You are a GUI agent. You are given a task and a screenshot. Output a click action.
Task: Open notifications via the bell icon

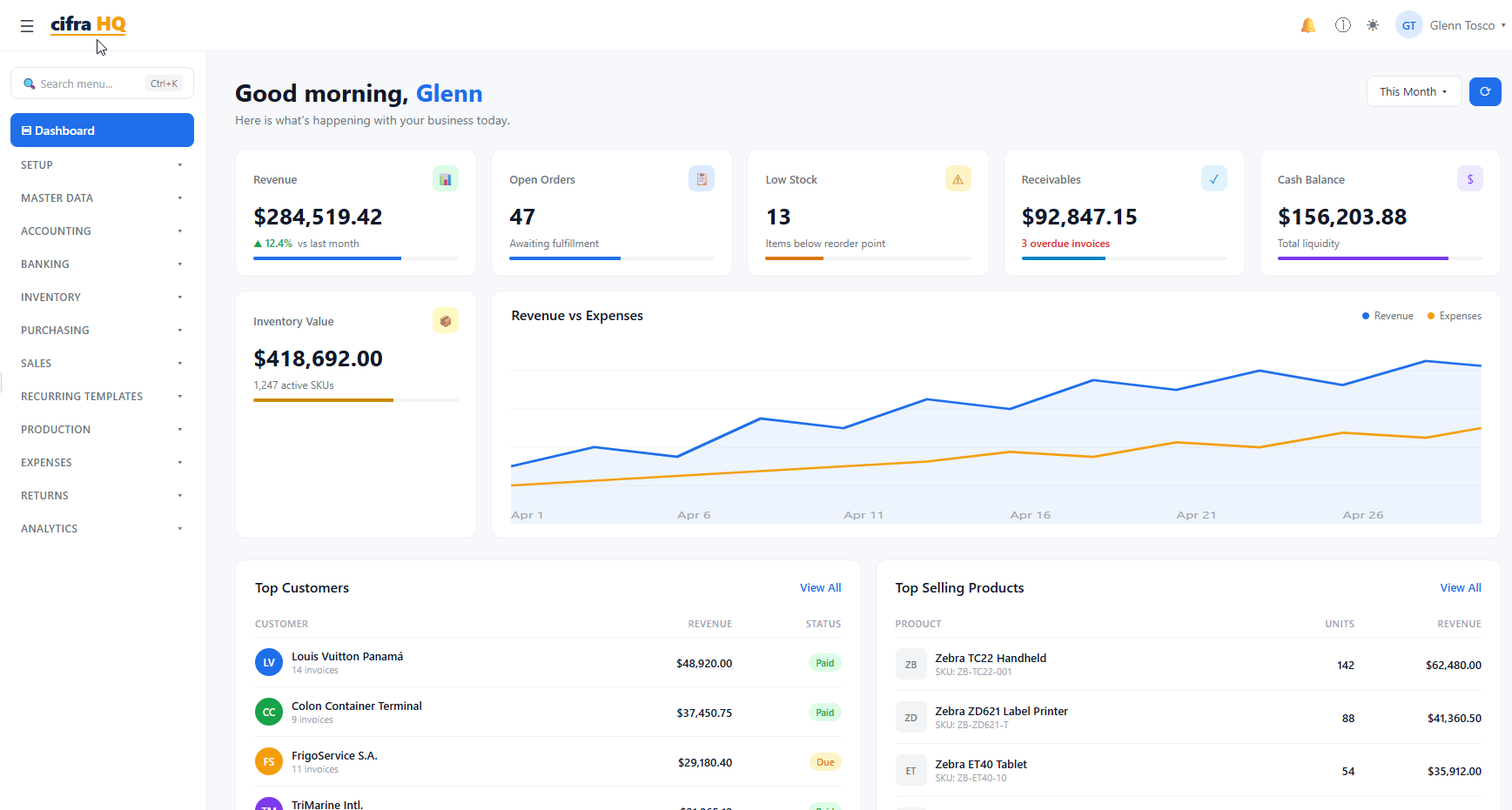tap(1307, 25)
